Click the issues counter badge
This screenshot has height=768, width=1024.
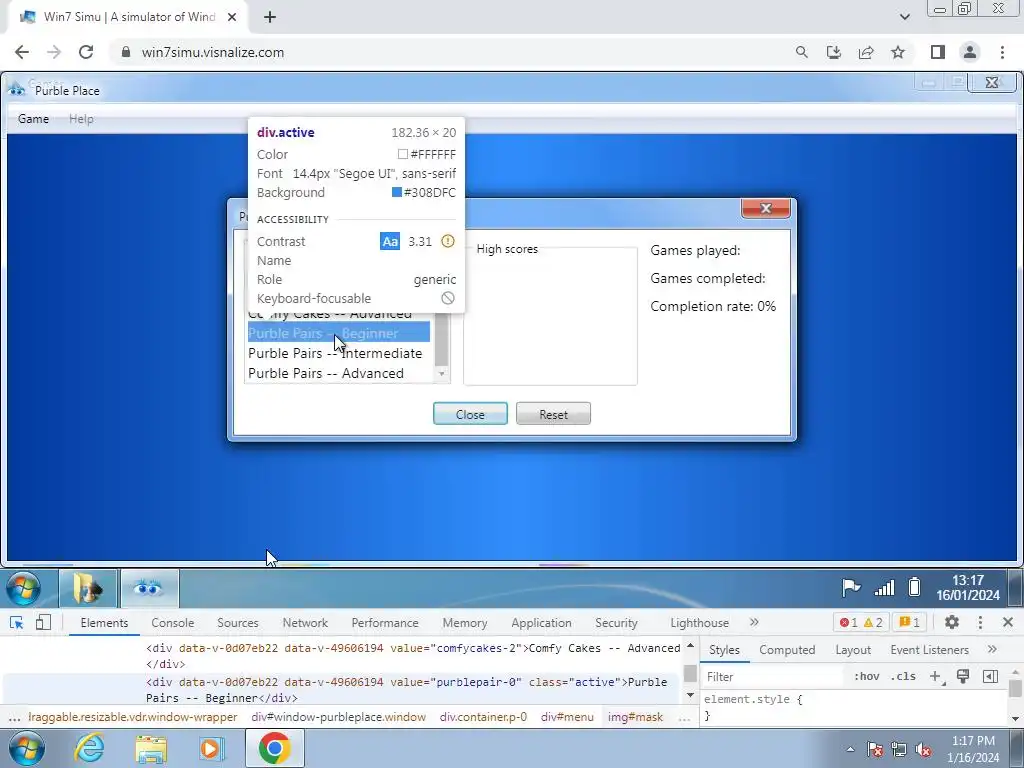pos(909,622)
